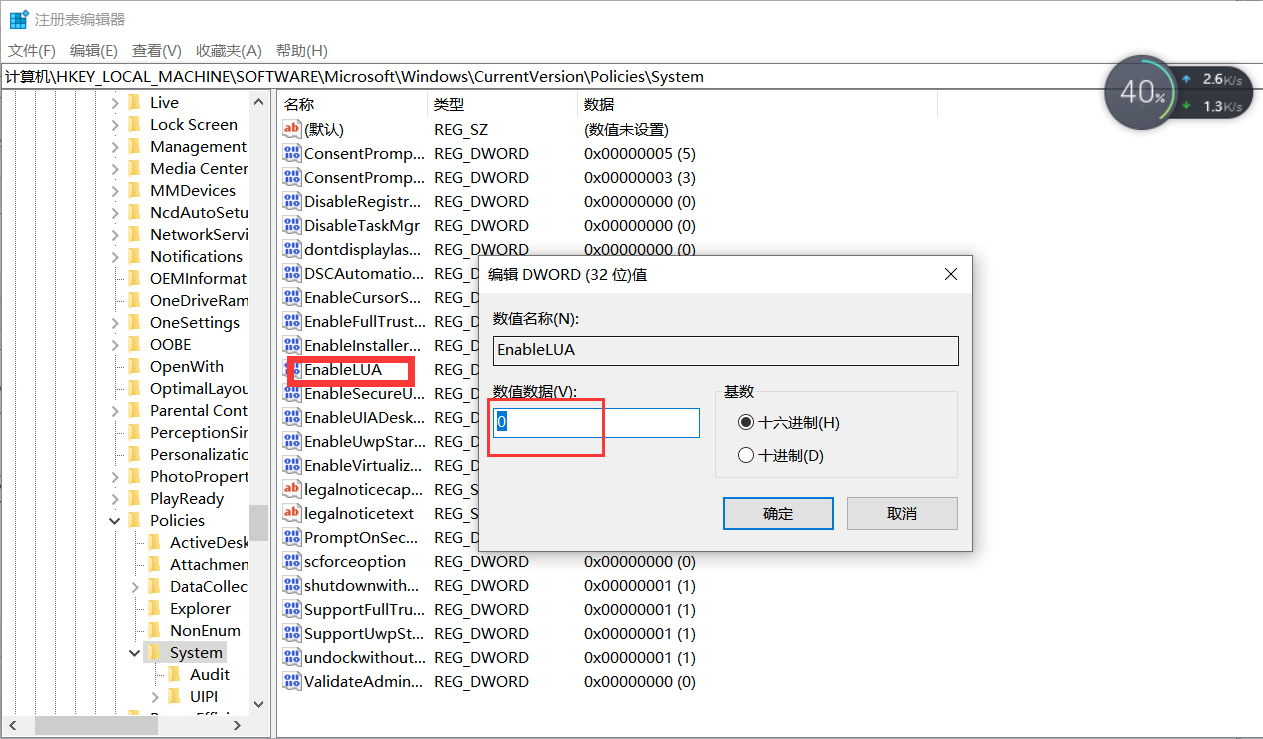
Task: Select the 十进制(D) decimal radio button
Action: [745, 455]
